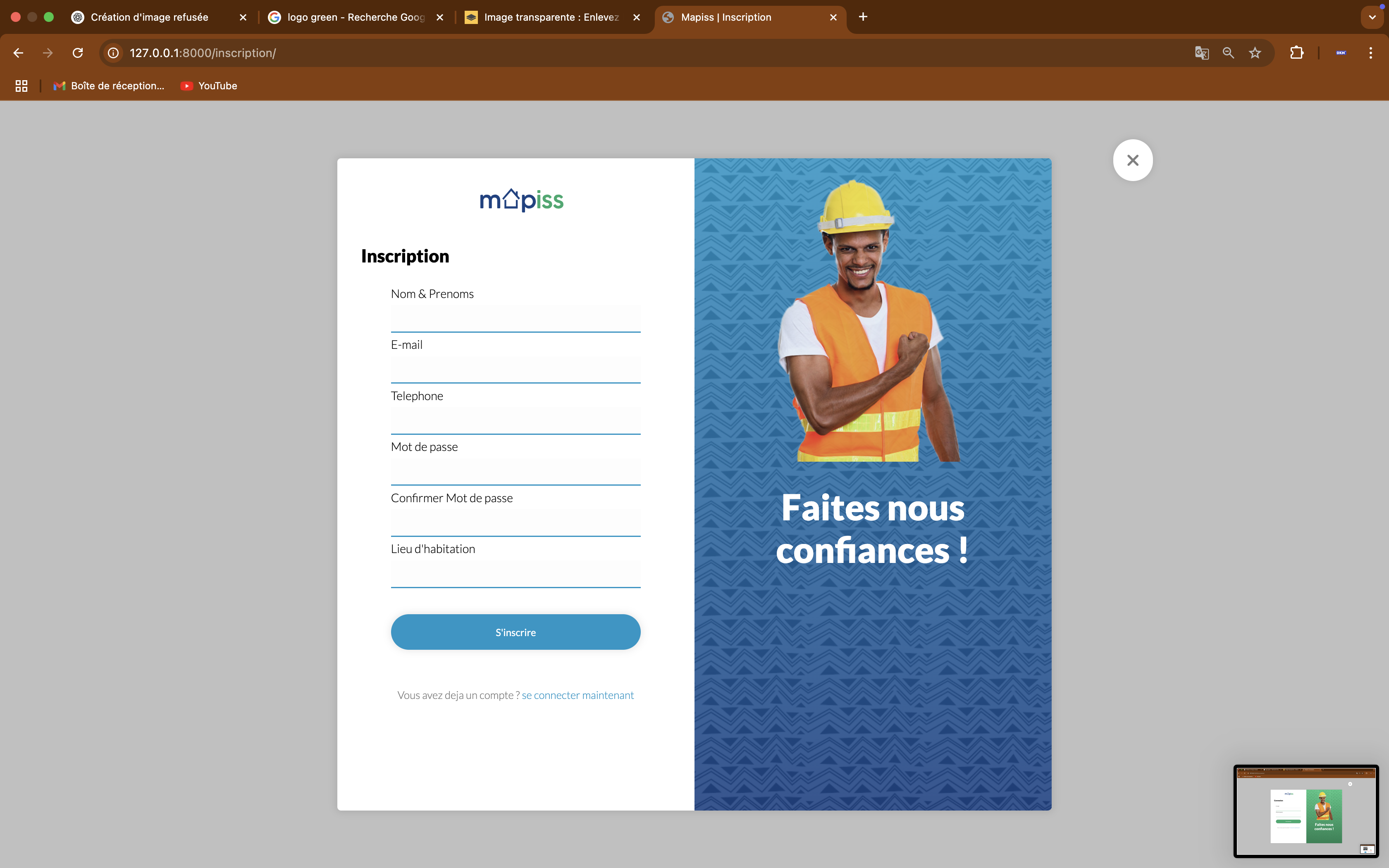1389x868 pixels.
Task: Click the worker illustration image
Action: (869, 320)
